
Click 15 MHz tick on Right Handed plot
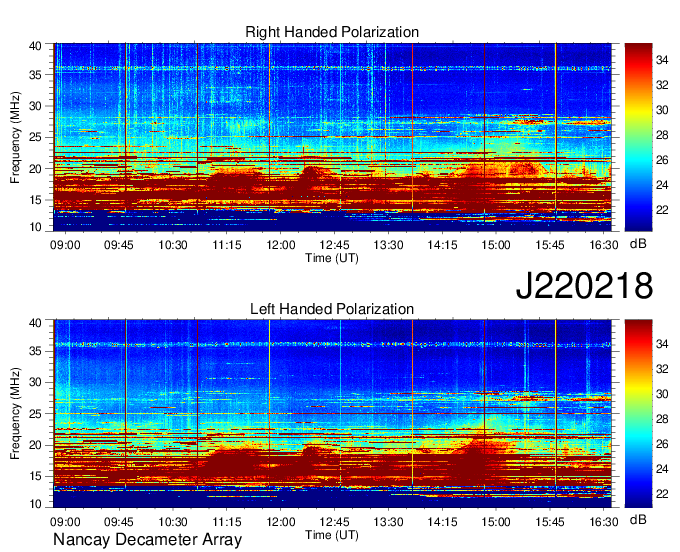click(x=36, y=200)
